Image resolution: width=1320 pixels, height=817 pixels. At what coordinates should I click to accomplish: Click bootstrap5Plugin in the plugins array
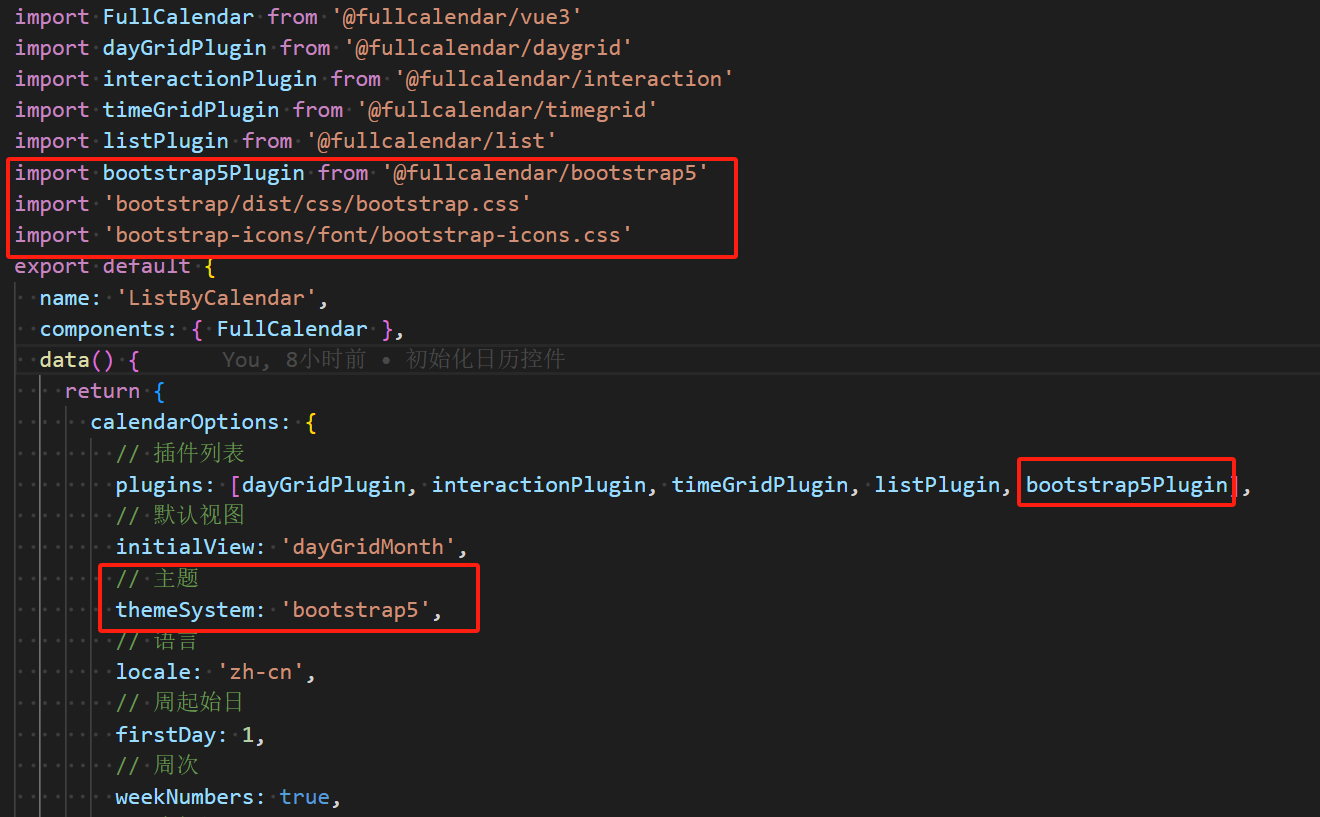click(1127, 485)
